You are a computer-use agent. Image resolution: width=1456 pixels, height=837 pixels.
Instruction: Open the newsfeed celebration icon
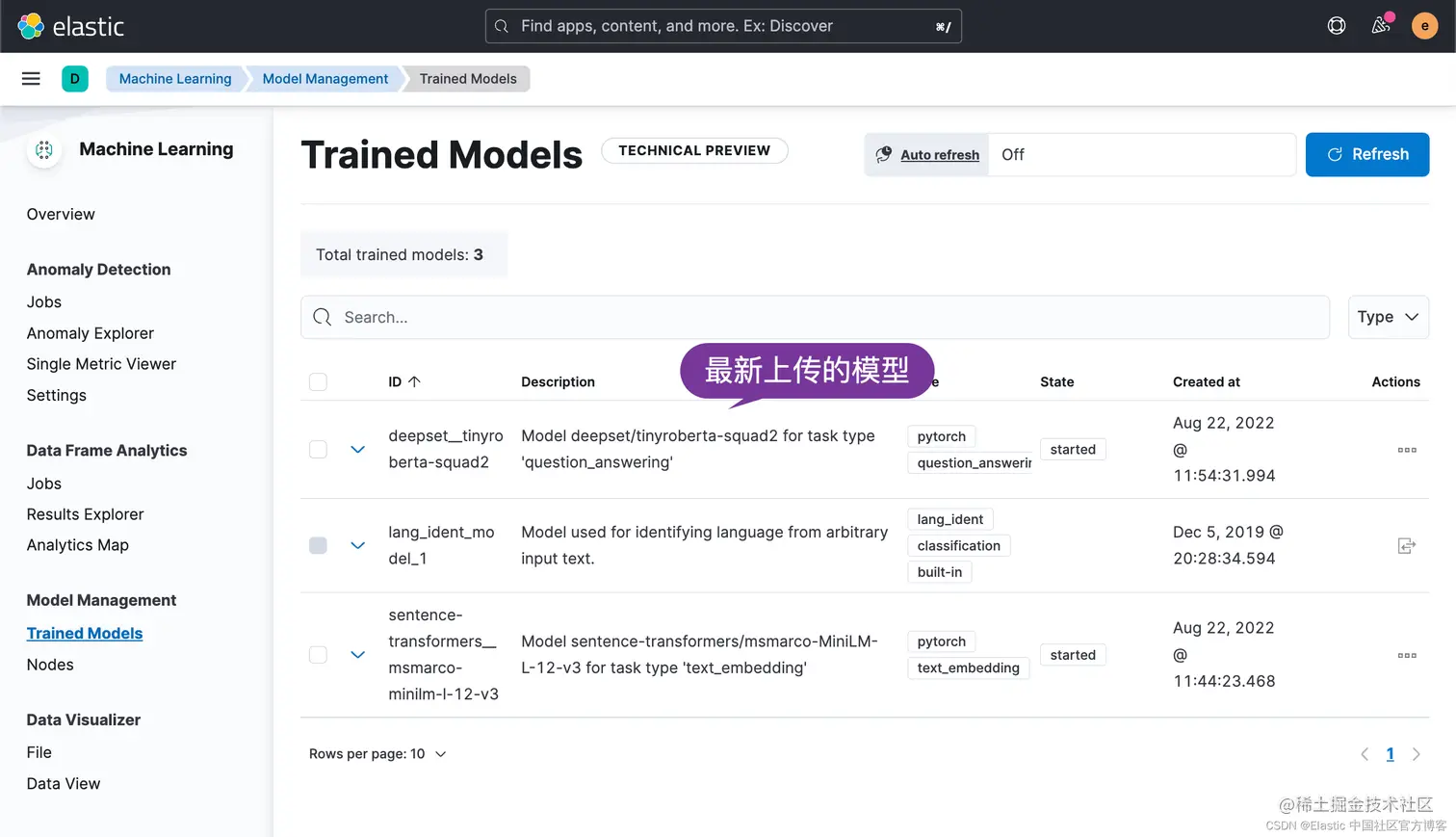coord(1381,26)
